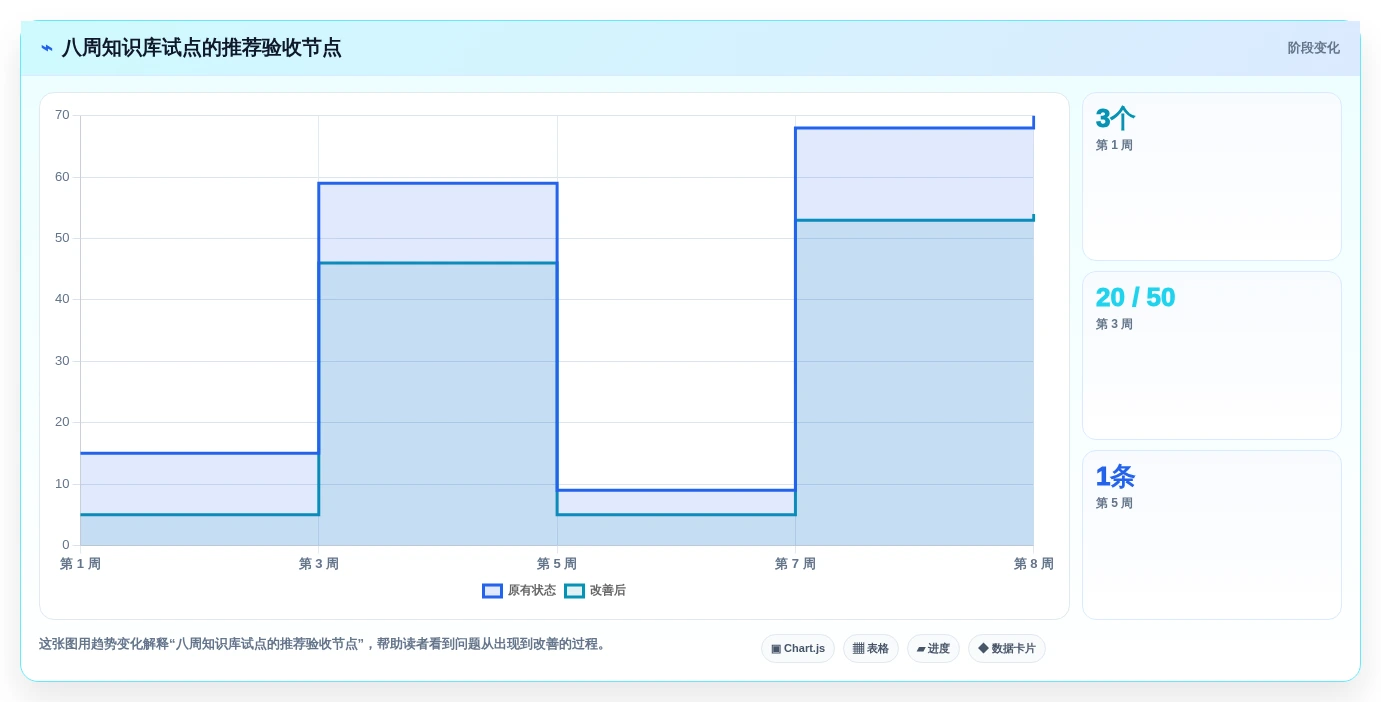Select the Chart.js tag chip
The height and width of the screenshot is (702, 1381).
tap(798, 649)
